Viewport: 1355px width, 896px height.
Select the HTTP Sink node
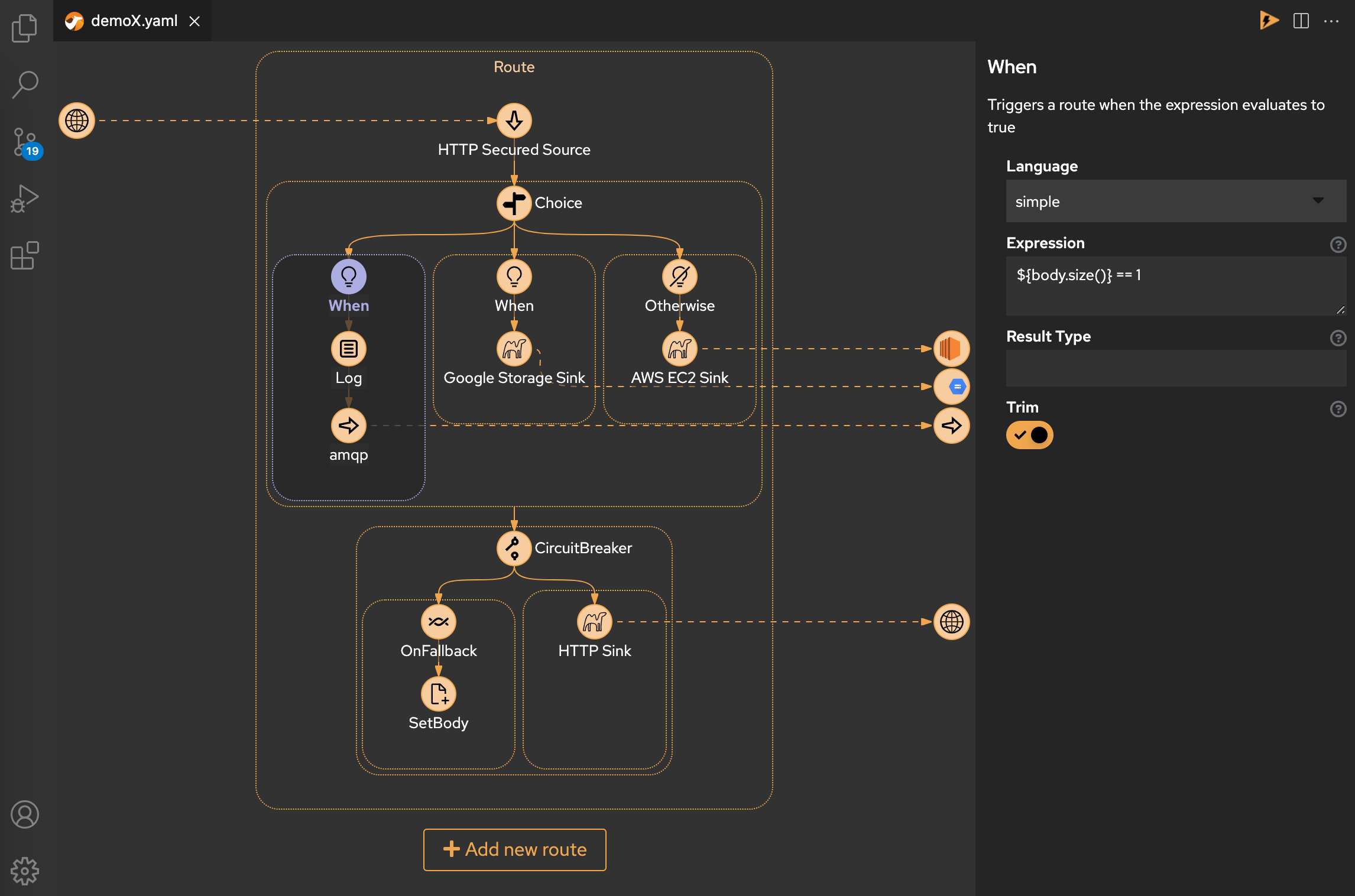pos(595,622)
